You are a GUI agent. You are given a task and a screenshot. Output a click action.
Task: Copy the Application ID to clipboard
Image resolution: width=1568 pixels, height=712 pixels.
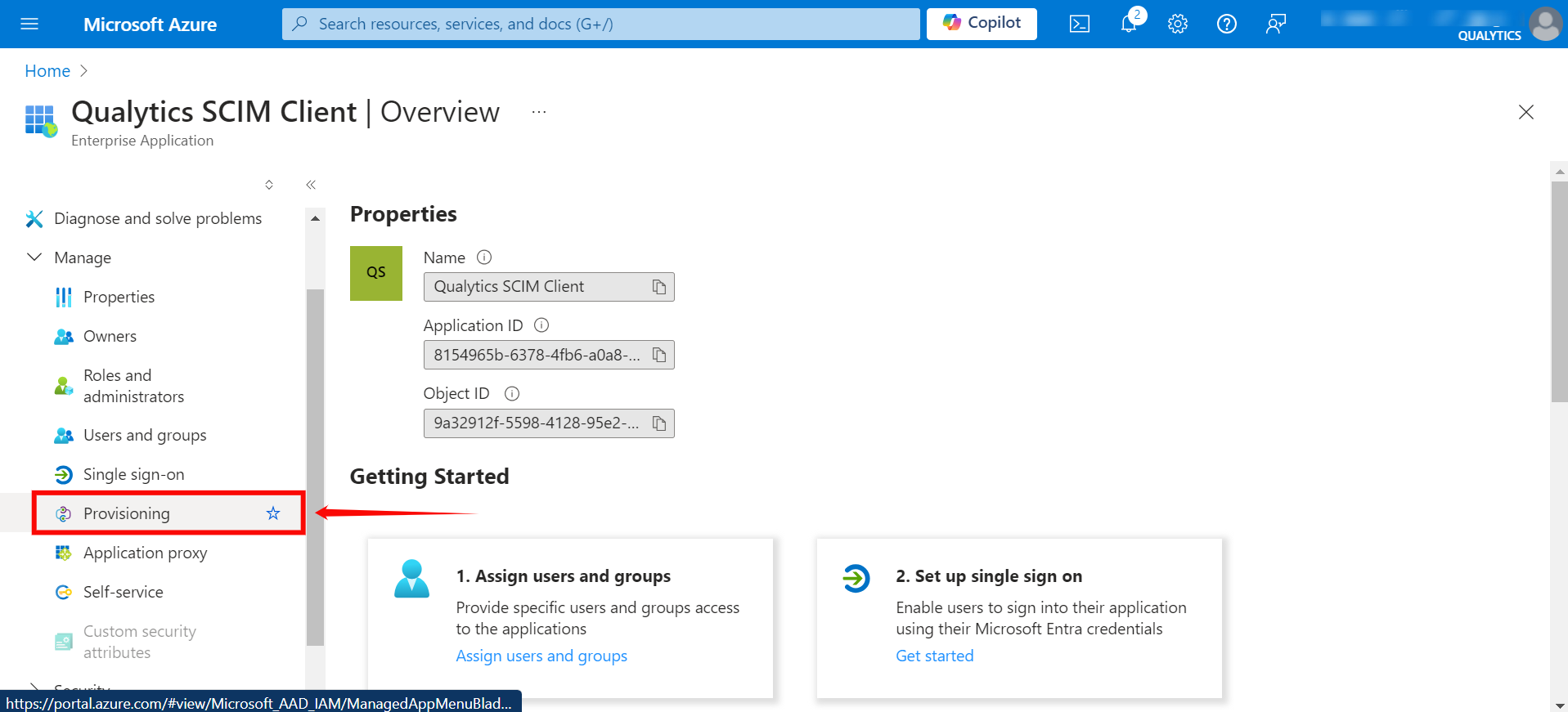tap(659, 355)
